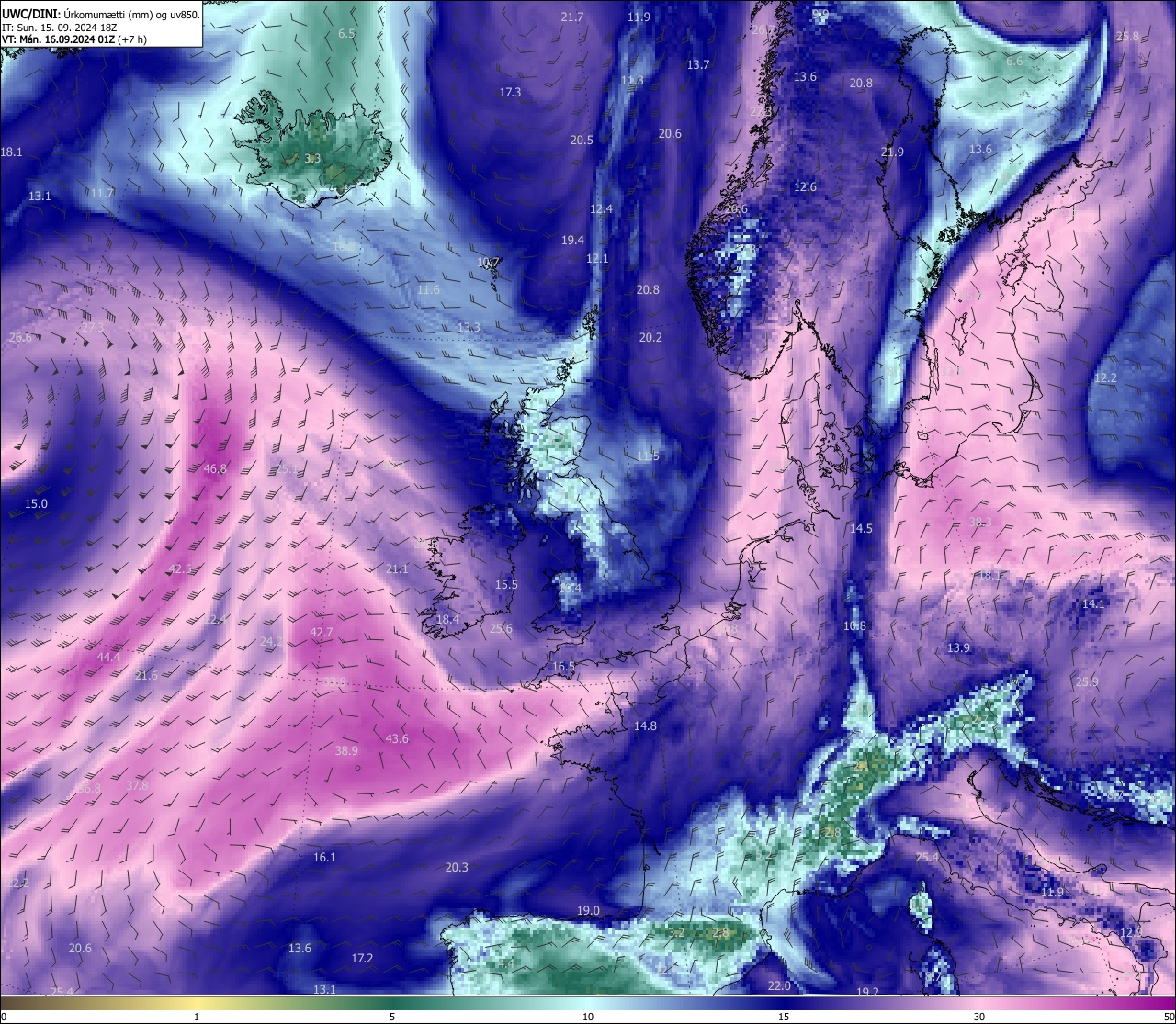
Task: Click the 10 tick on the color scale
Action: pyautogui.click(x=588, y=1017)
